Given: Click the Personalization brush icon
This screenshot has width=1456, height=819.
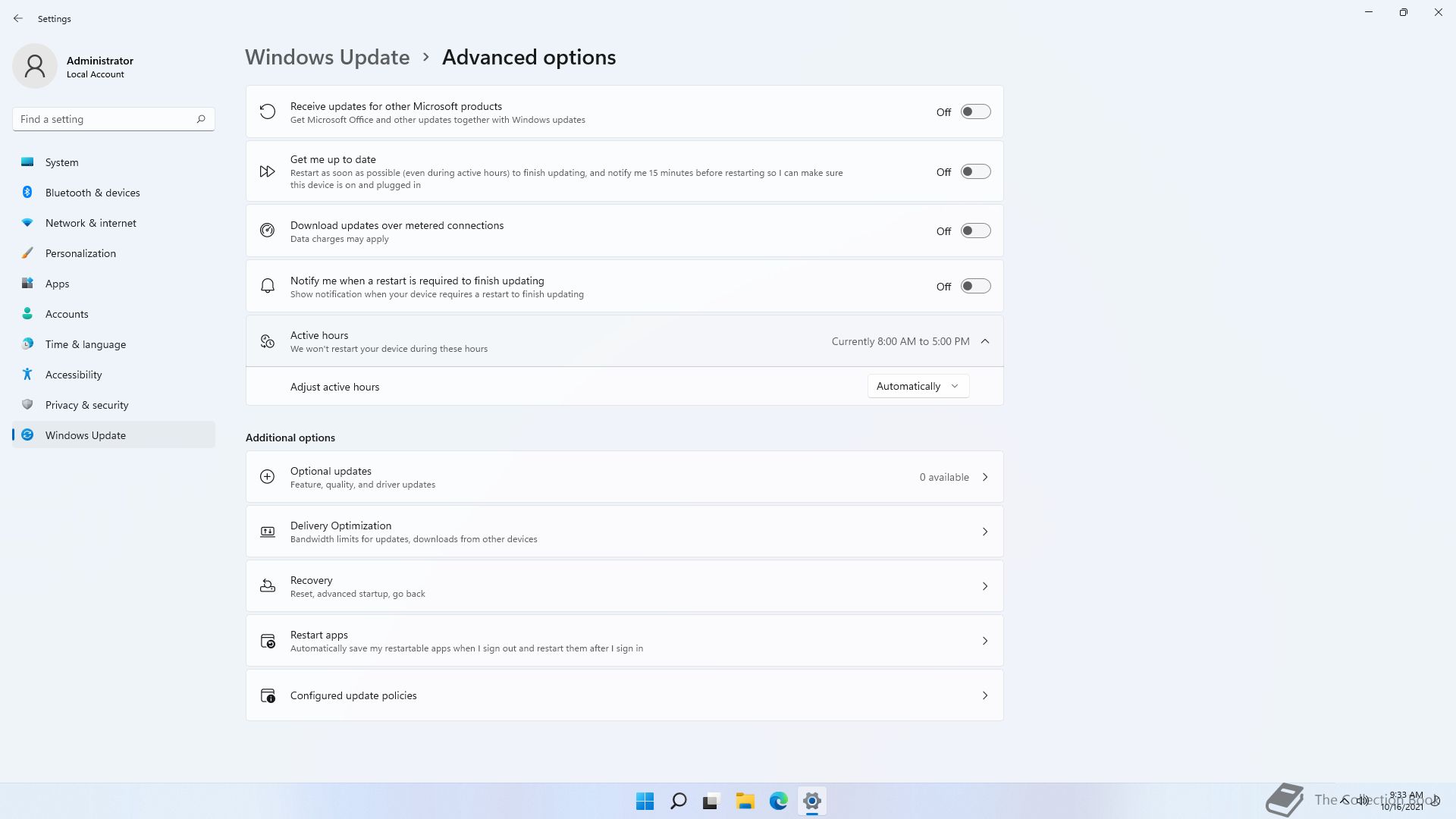Looking at the screenshot, I should (27, 253).
